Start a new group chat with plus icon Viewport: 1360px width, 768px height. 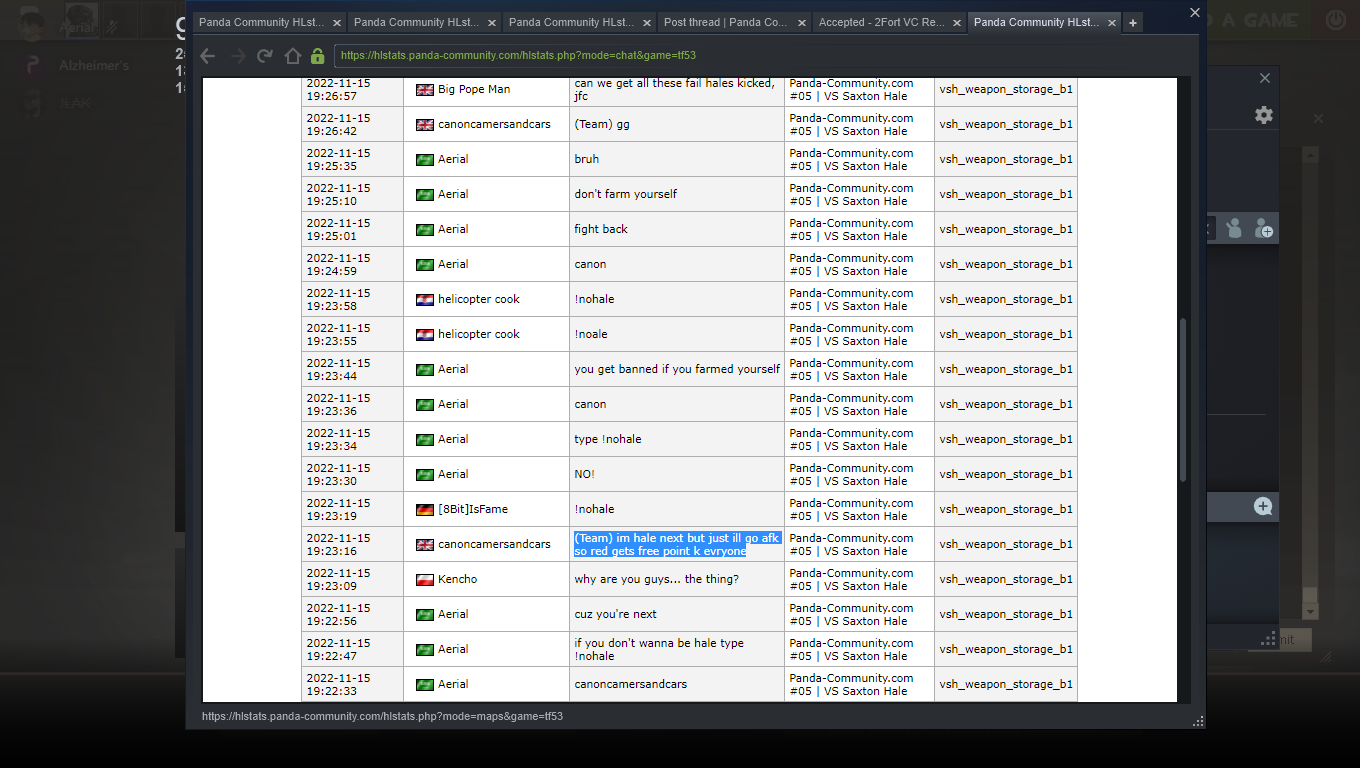(1263, 506)
